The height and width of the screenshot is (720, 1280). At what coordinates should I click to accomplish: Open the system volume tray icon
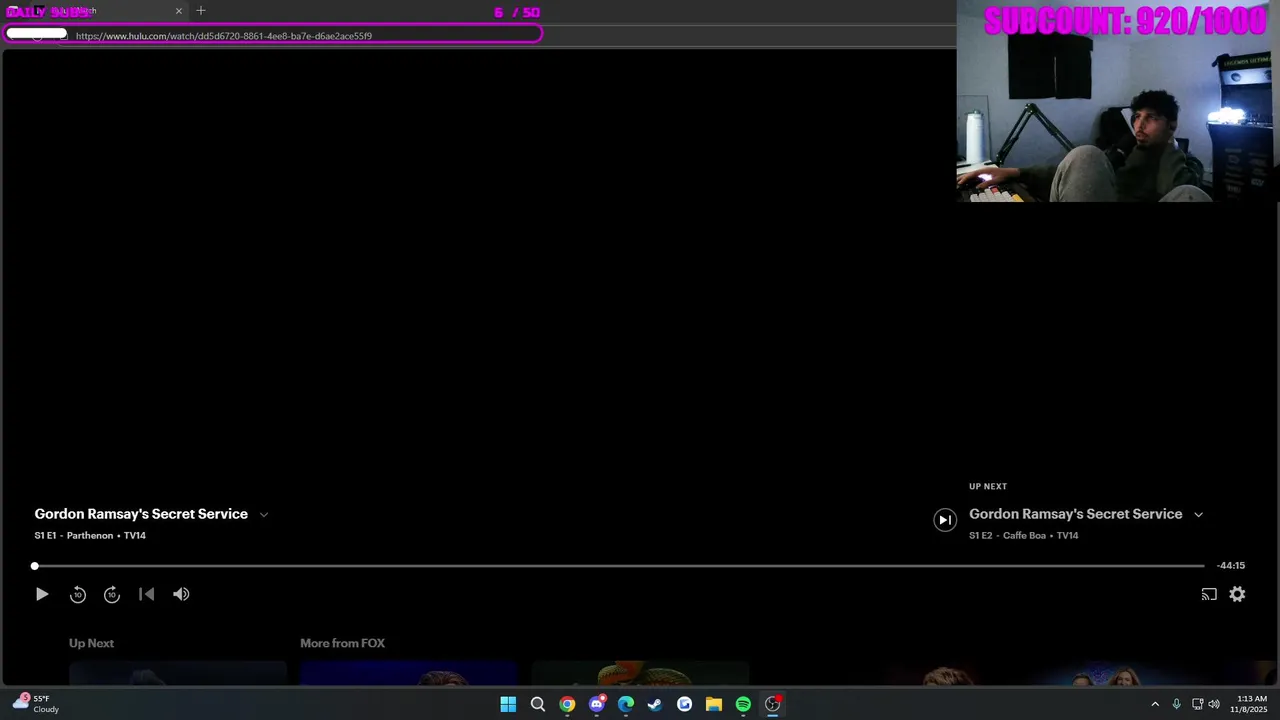[1214, 704]
